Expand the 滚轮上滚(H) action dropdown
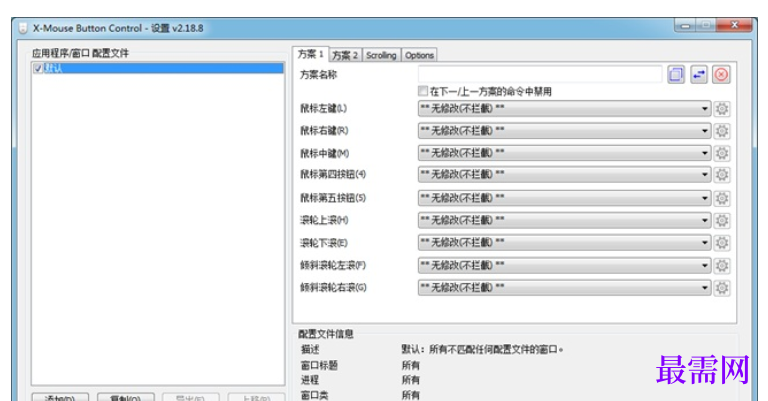Image resolution: width=768 pixels, height=401 pixels. (564, 220)
